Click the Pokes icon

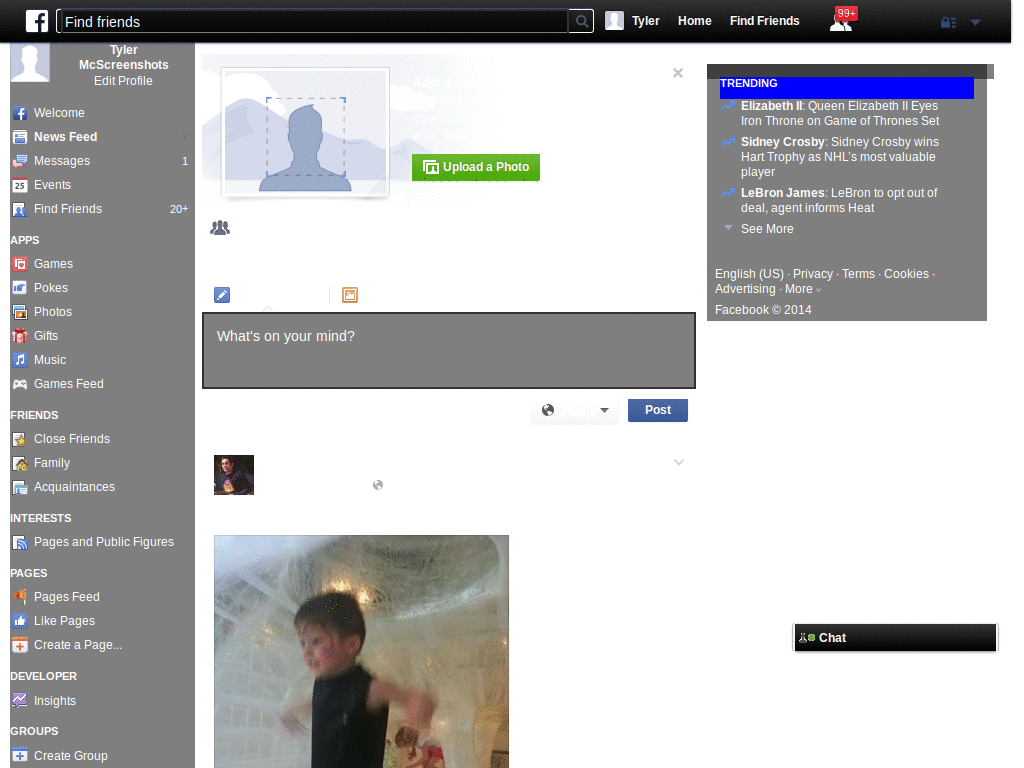coord(20,288)
